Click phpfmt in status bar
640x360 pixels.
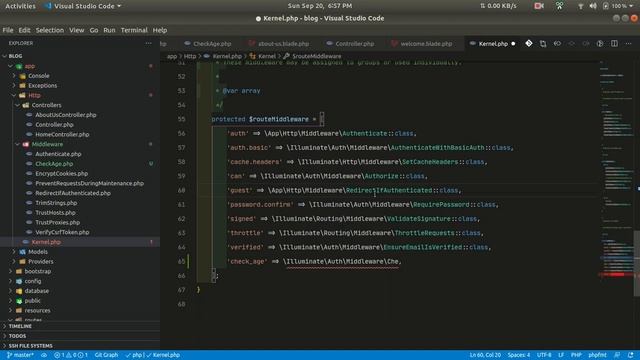[597, 355]
